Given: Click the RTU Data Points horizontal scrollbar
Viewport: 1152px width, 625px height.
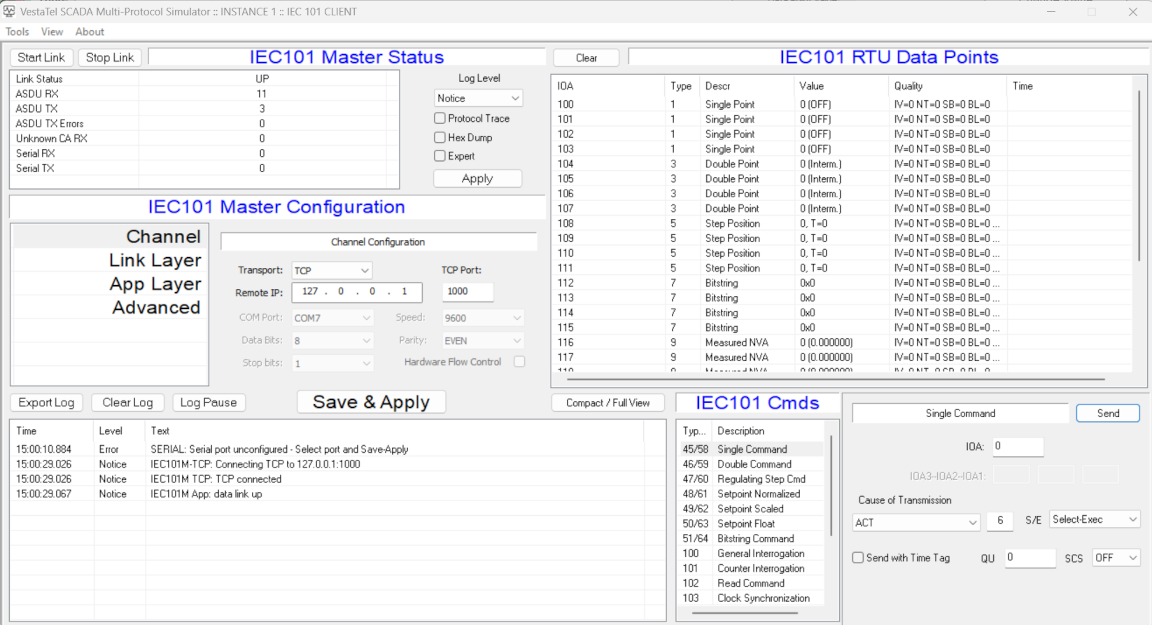Looking at the screenshot, I should tap(830, 380).
